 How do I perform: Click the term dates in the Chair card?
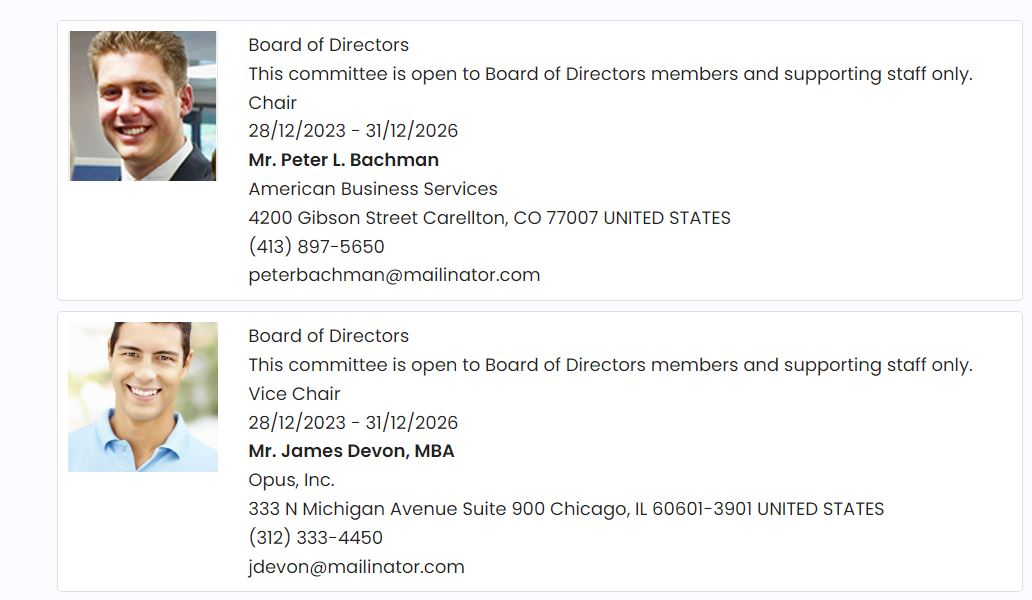point(353,131)
